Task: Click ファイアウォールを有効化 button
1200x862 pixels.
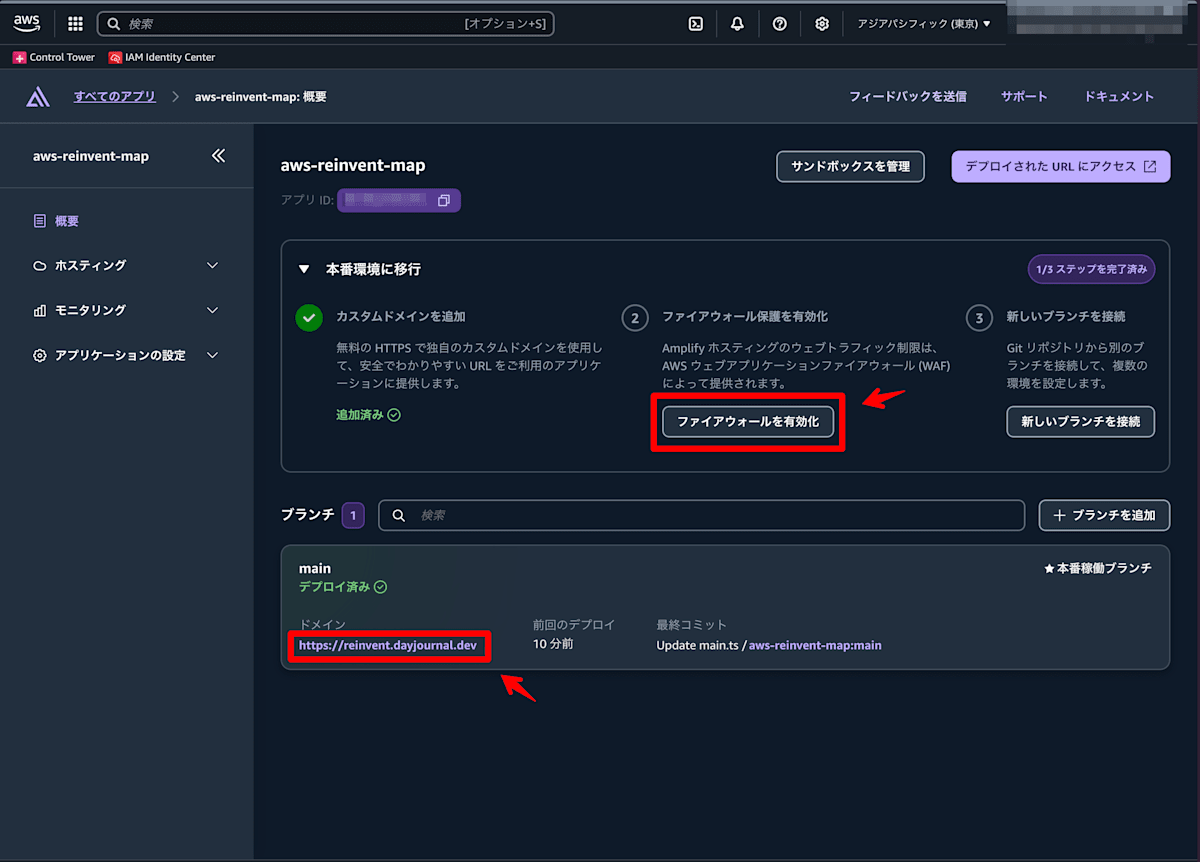Action: pyautogui.click(x=748, y=422)
